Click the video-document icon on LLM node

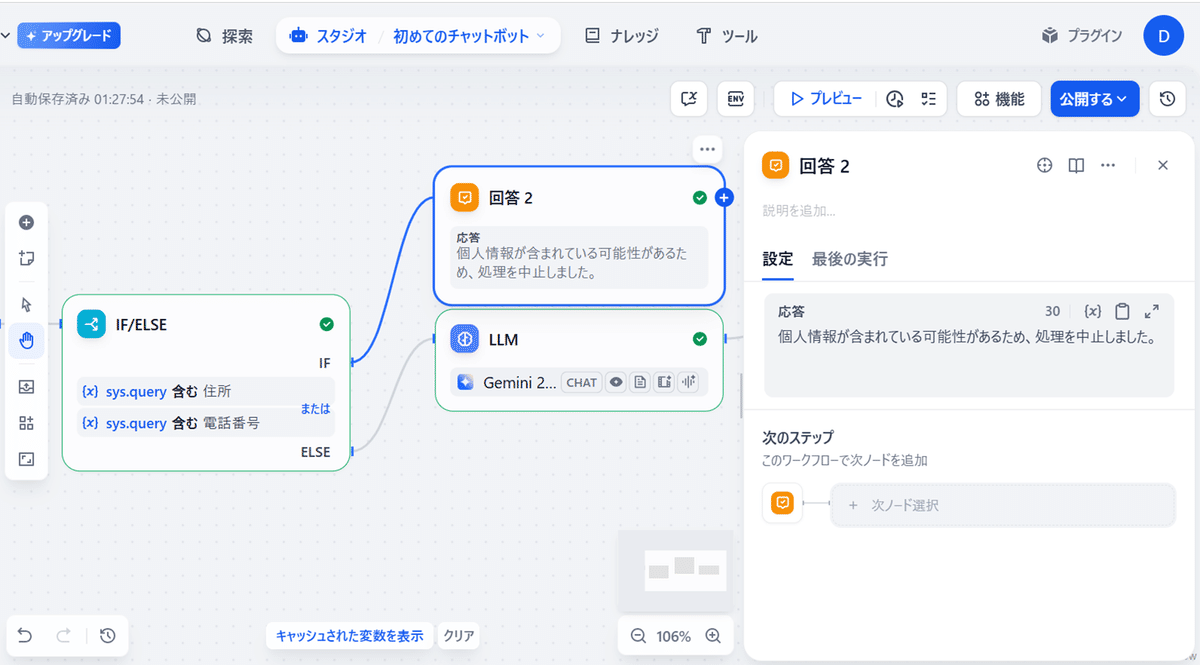[x=664, y=382]
